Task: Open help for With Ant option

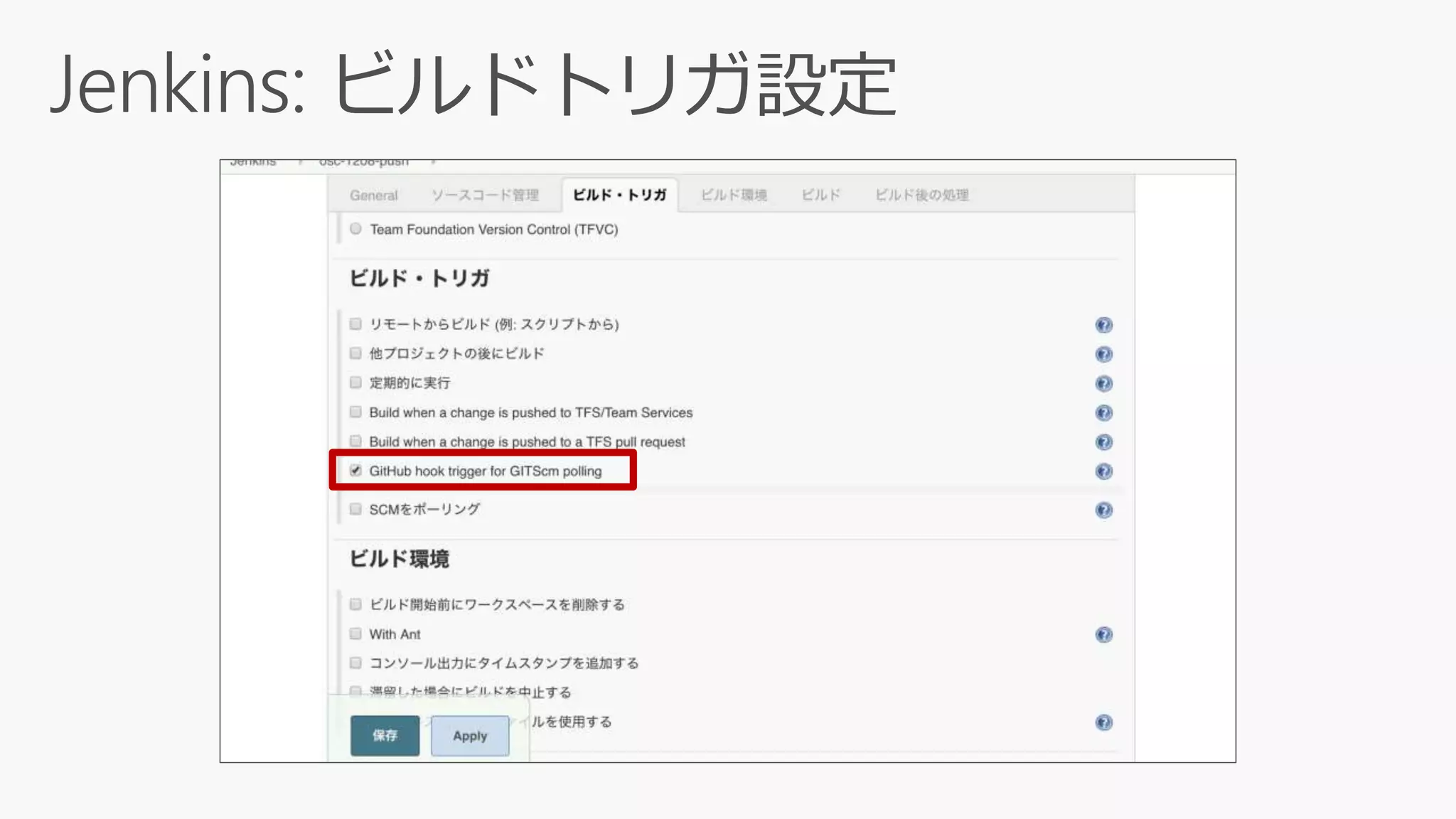Action: coord(1103,635)
